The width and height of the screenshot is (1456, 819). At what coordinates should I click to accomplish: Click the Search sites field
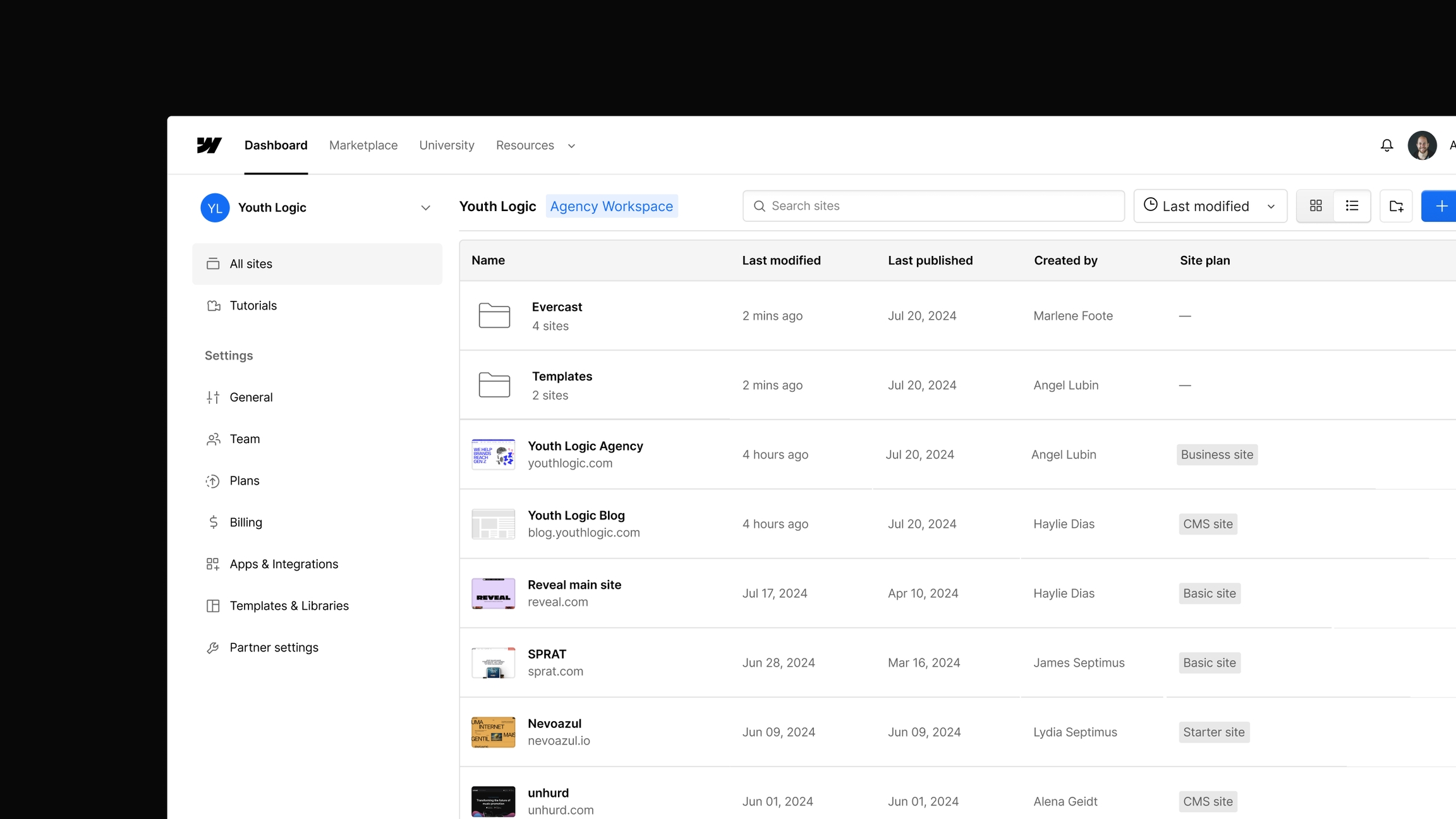point(933,206)
